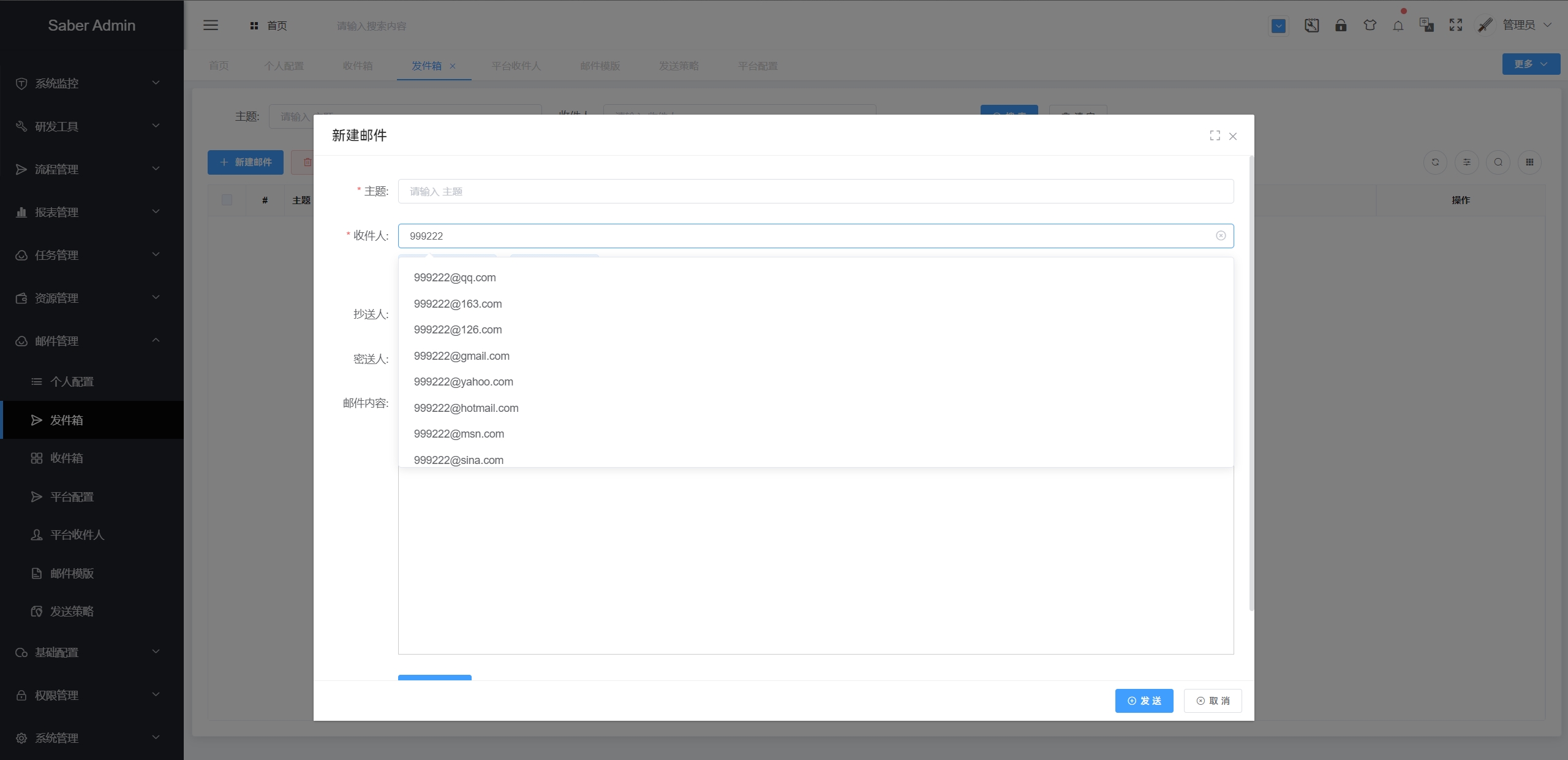Focus the 主题 input in the dialog
Screen dimensions: 1568x760
point(816,191)
